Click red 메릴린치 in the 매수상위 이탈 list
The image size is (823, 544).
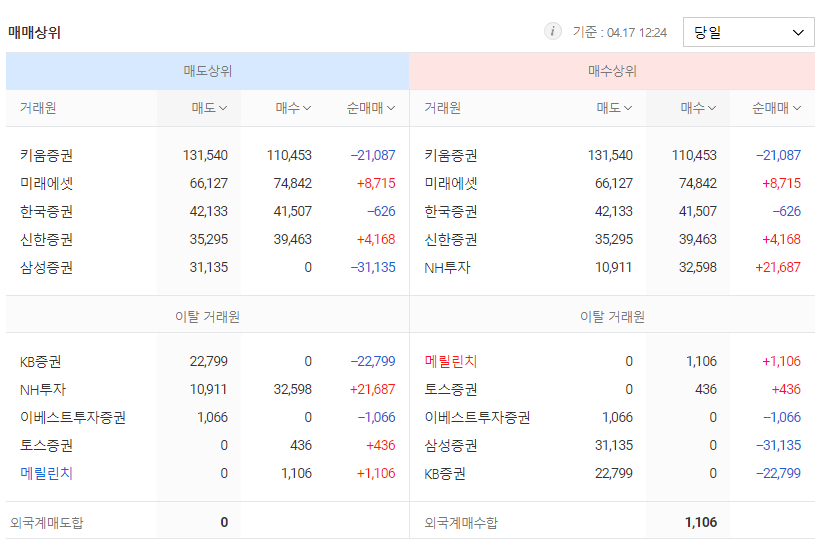pyautogui.click(x=451, y=362)
